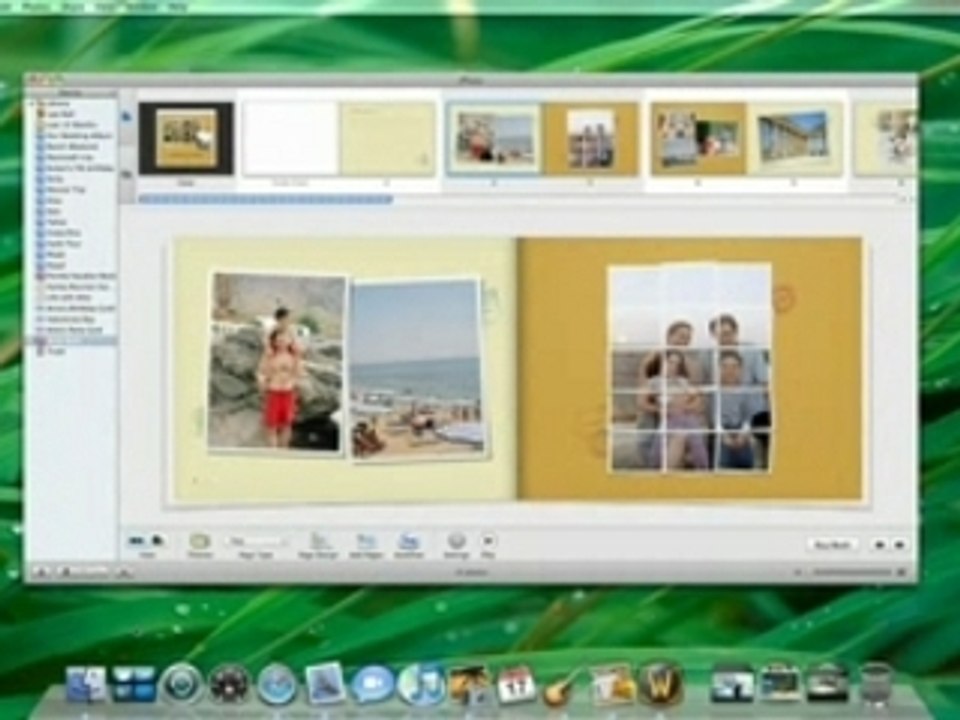Open Mail stamp icon in Dock
This screenshot has width=960, height=720.
324,683
